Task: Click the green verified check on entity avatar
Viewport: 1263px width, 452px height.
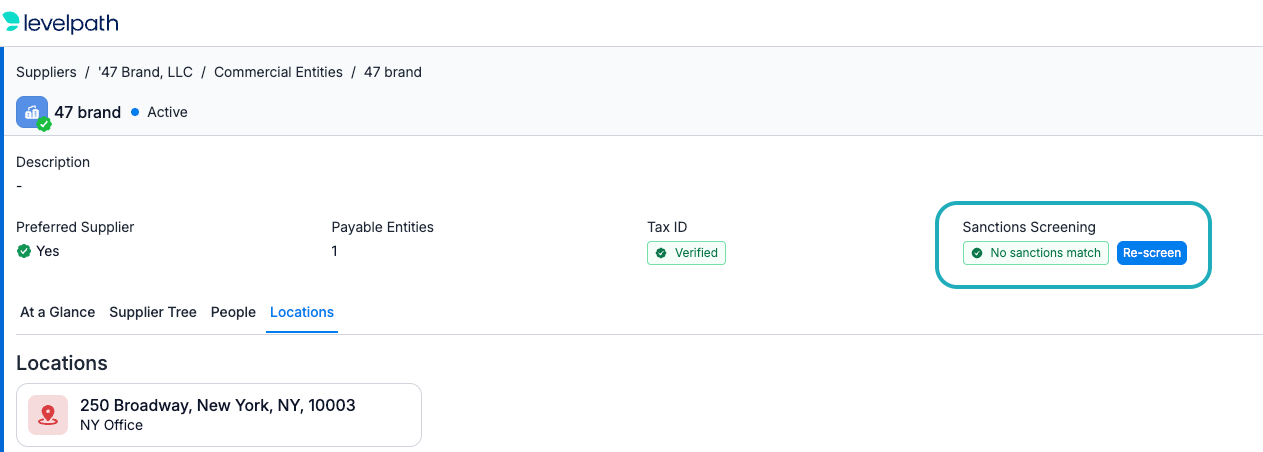Action: coord(44,125)
